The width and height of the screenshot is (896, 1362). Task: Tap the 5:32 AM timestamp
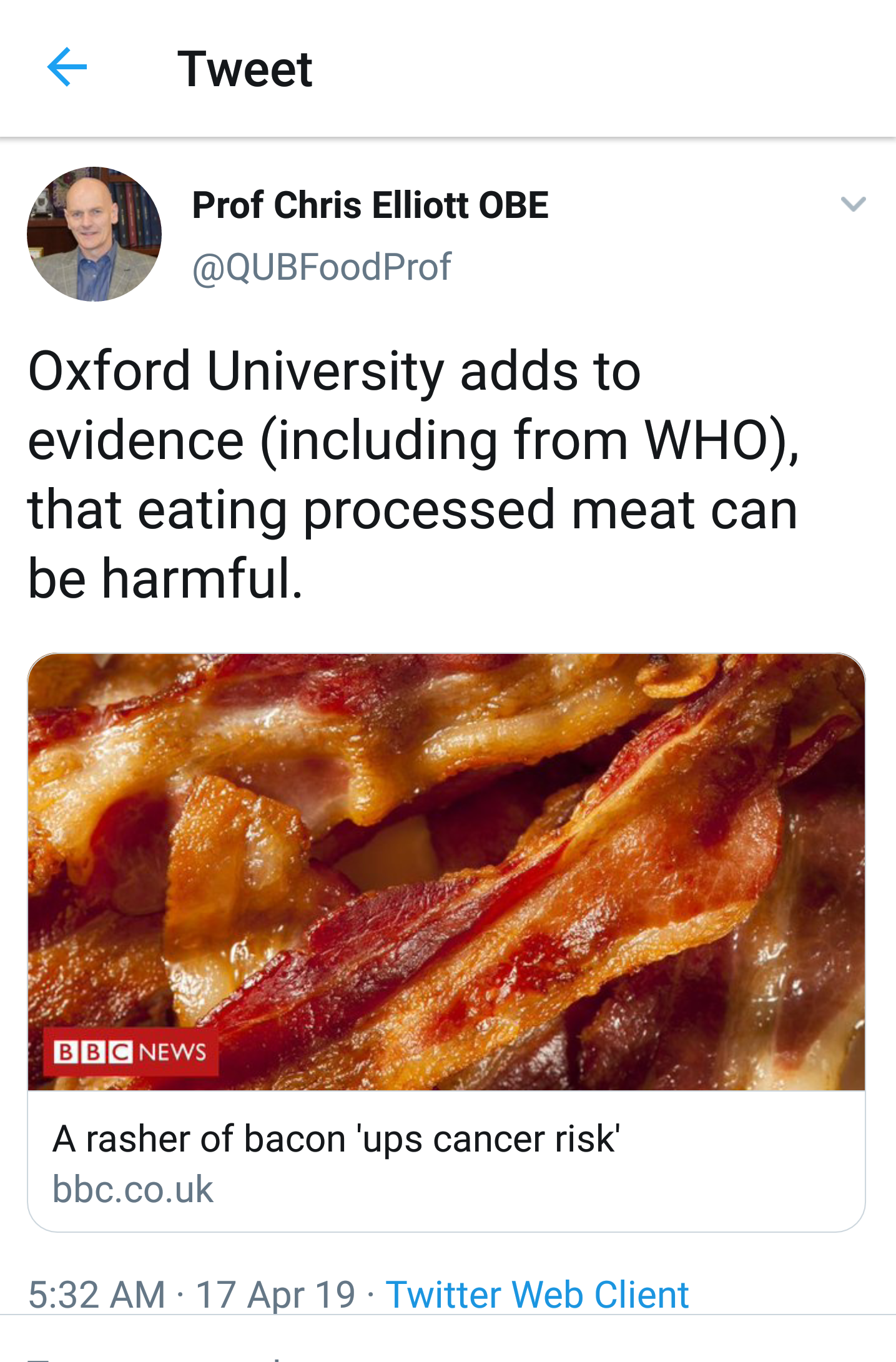point(97,1294)
